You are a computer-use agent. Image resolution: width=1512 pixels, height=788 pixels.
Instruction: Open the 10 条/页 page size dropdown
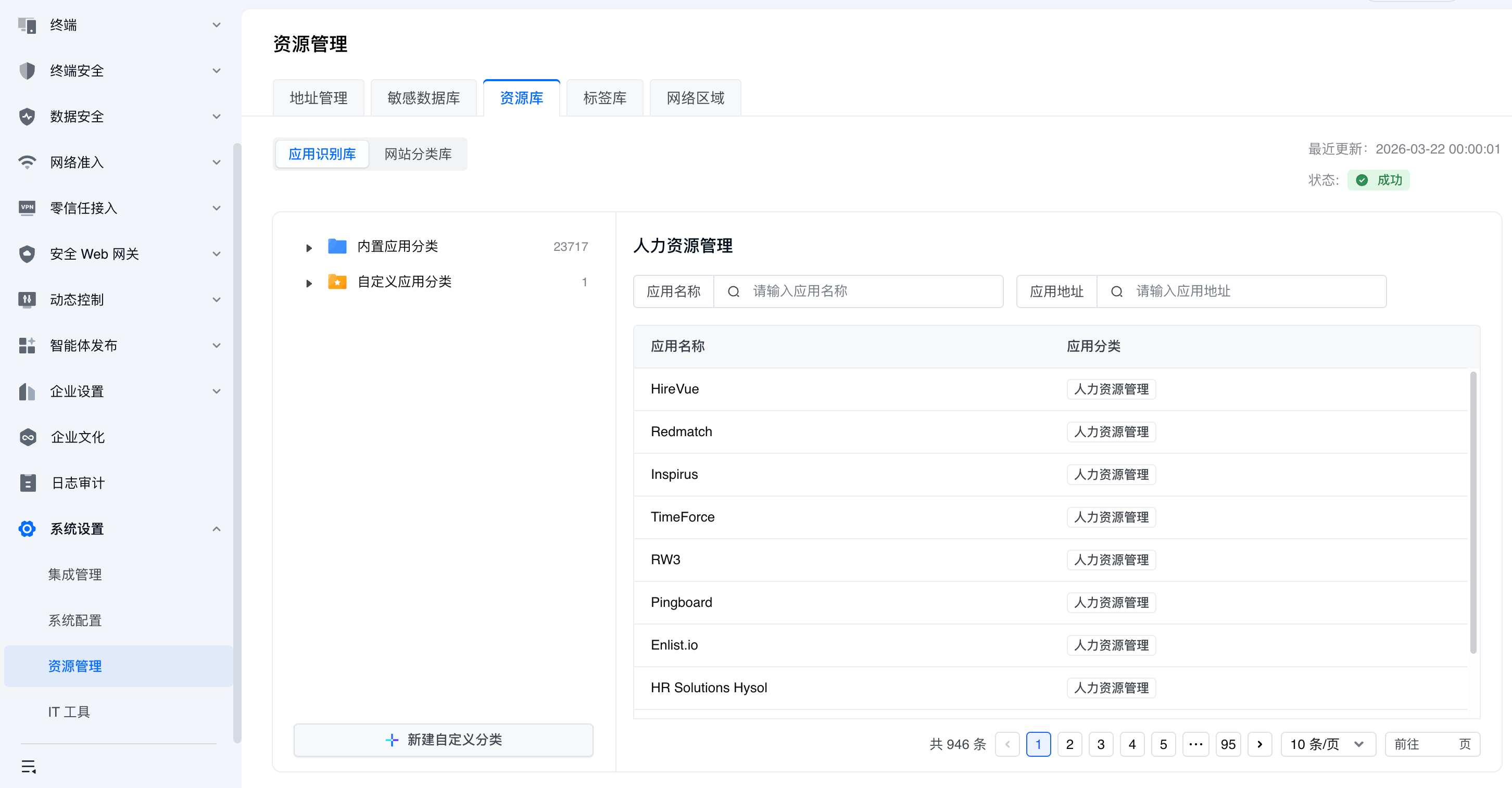pos(1327,744)
